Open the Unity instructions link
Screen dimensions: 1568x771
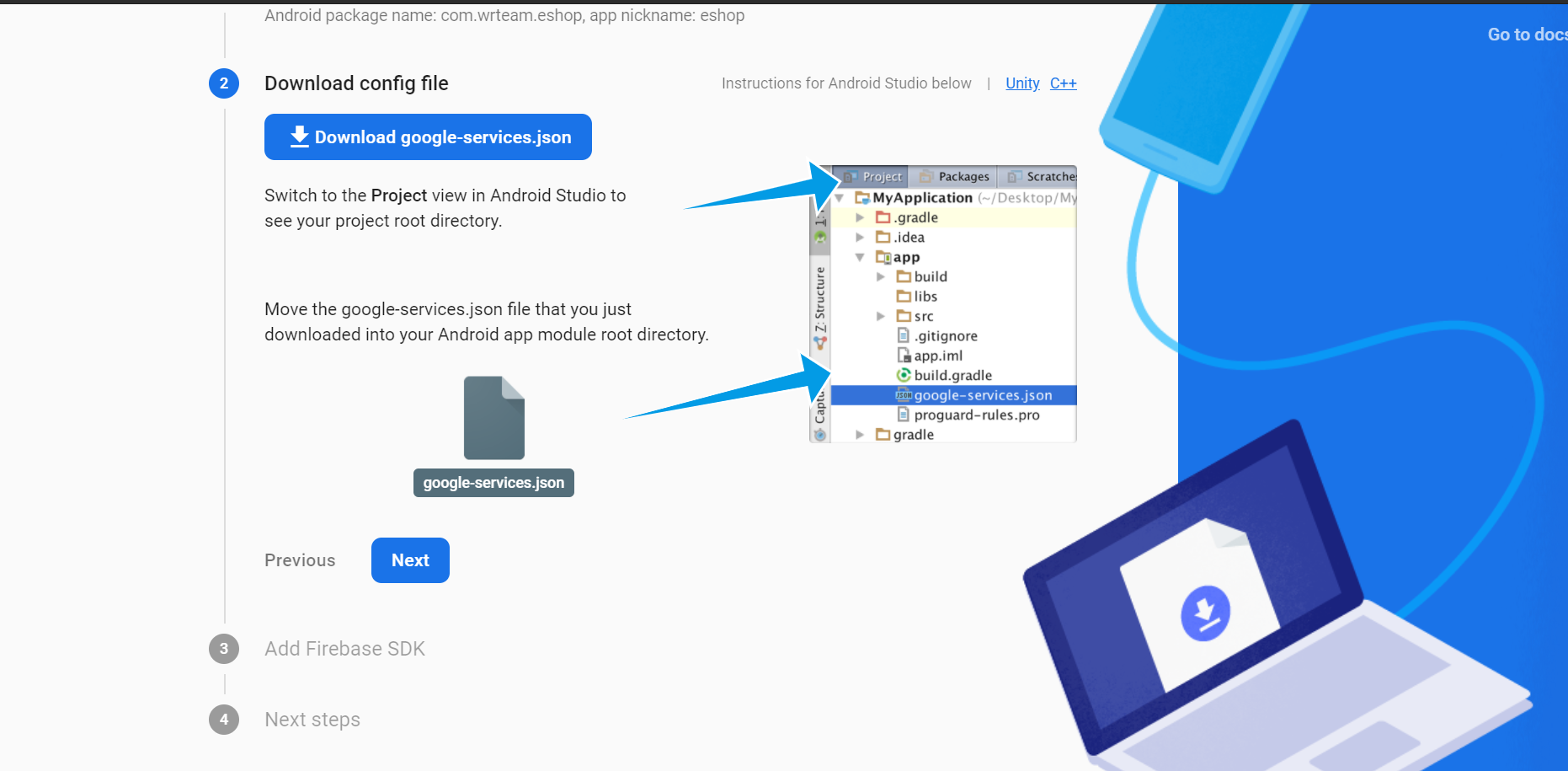click(1022, 83)
